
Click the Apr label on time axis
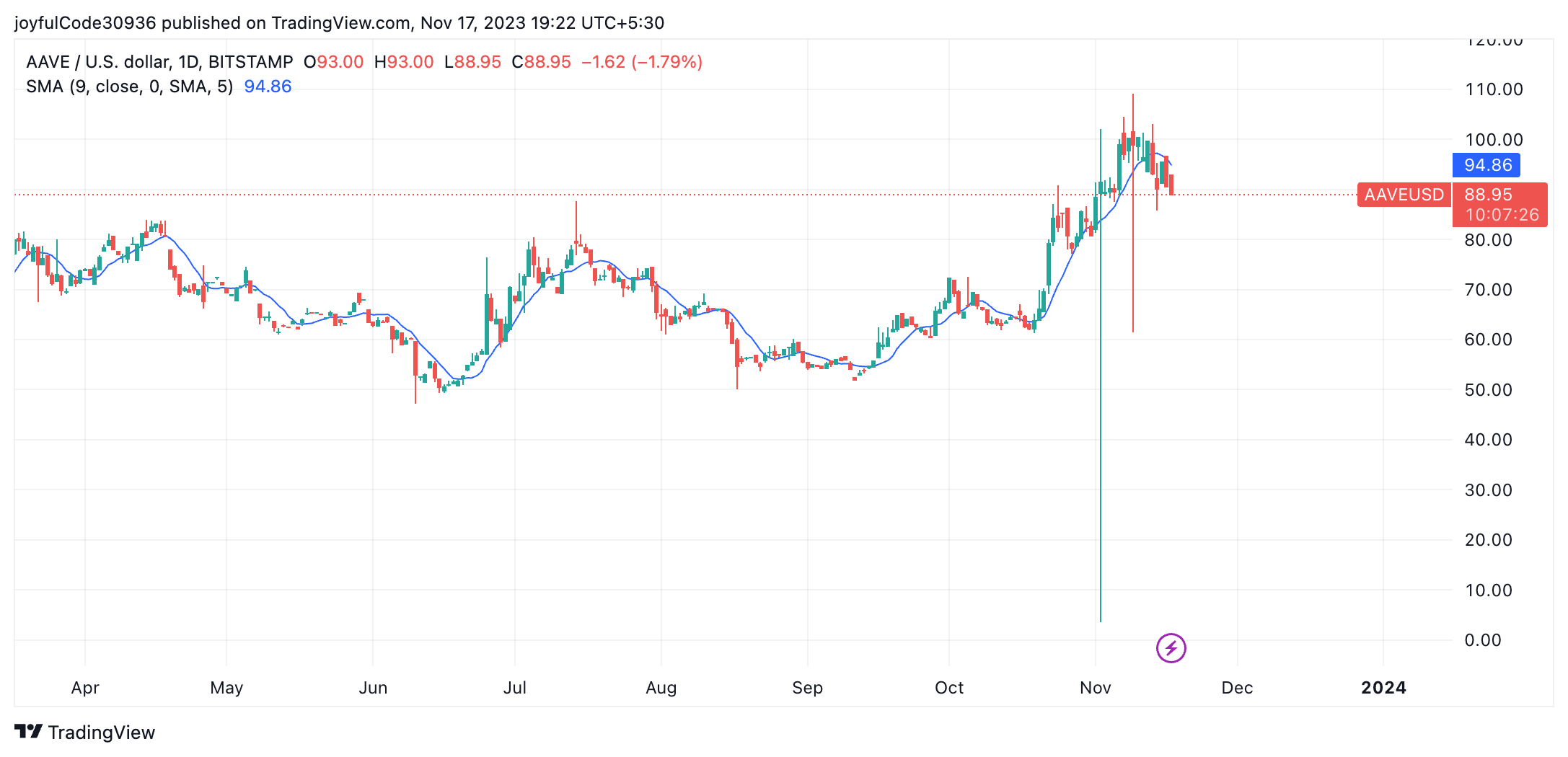(85, 688)
